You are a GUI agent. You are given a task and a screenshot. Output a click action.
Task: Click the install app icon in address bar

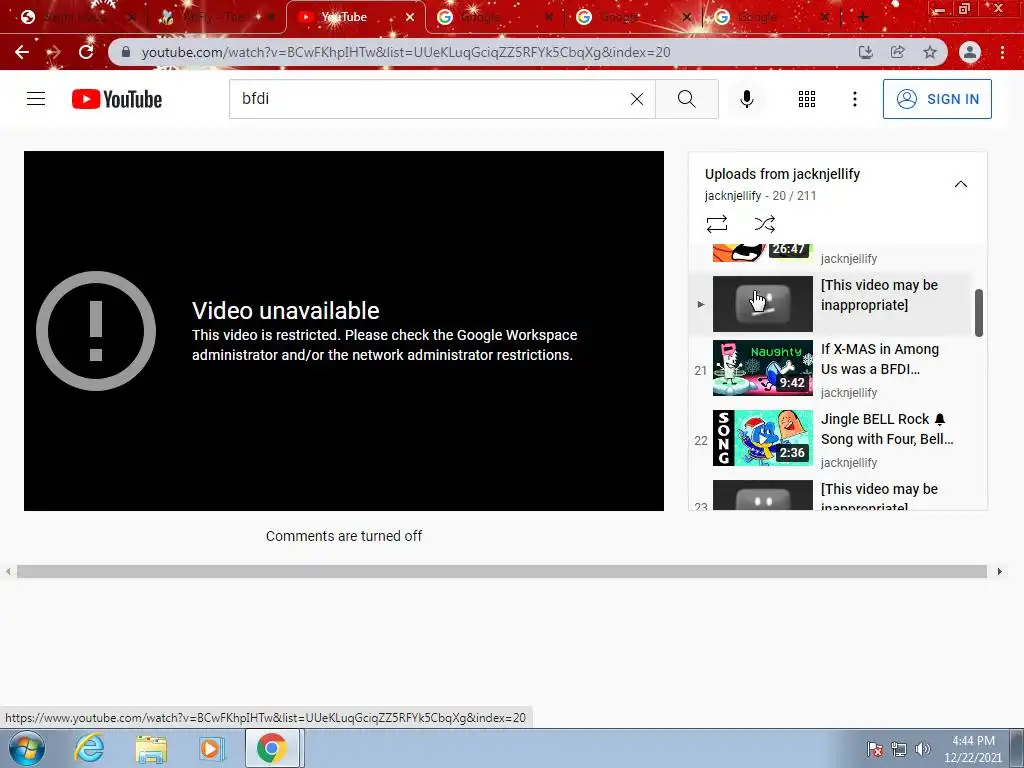865,52
